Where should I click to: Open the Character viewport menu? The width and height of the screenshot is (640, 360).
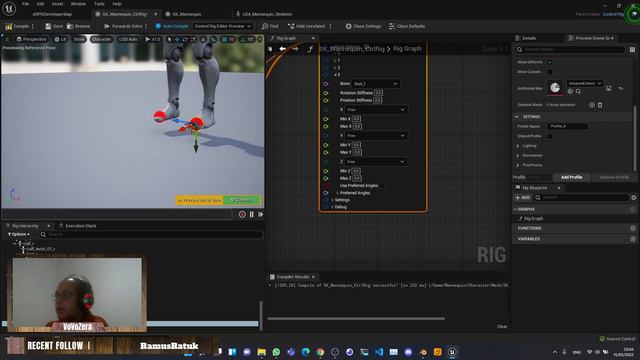coord(101,39)
